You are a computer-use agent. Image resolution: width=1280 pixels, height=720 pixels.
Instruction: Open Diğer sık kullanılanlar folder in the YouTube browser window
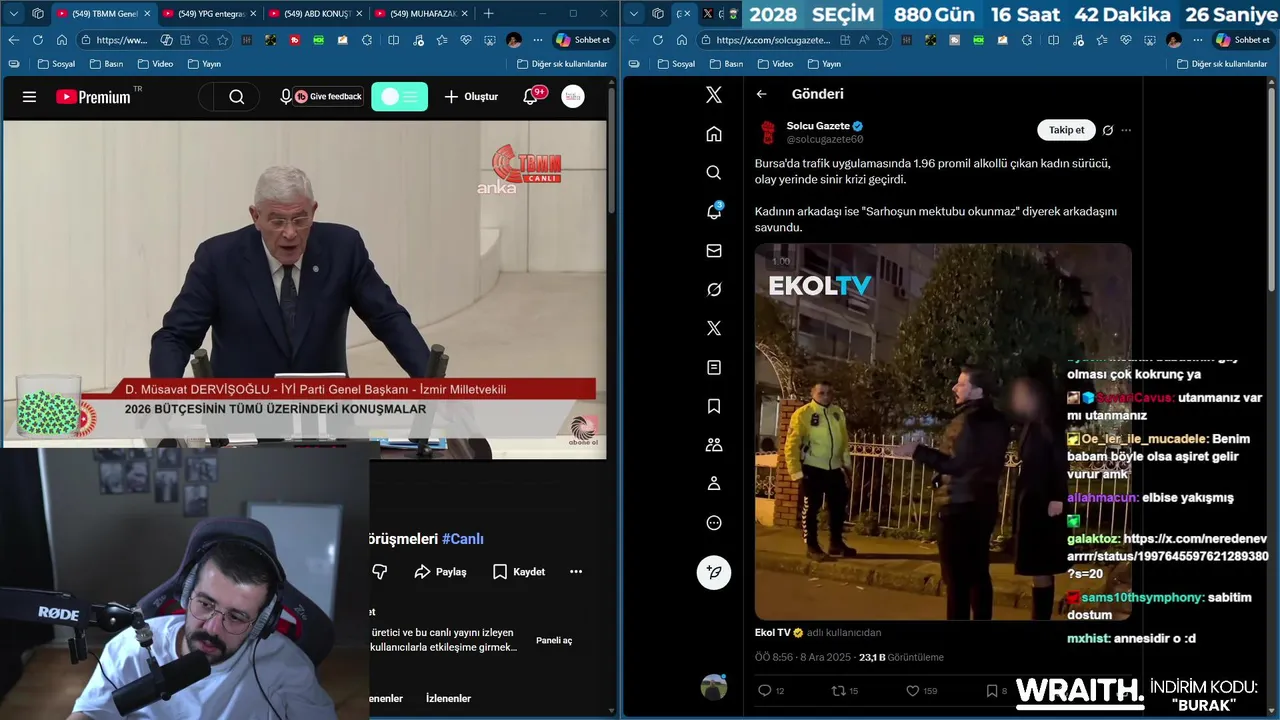(562, 64)
